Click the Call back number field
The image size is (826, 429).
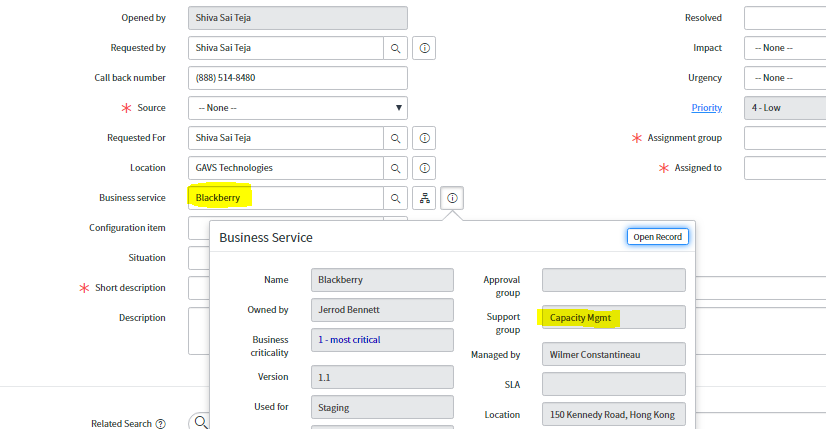pyautogui.click(x=298, y=78)
